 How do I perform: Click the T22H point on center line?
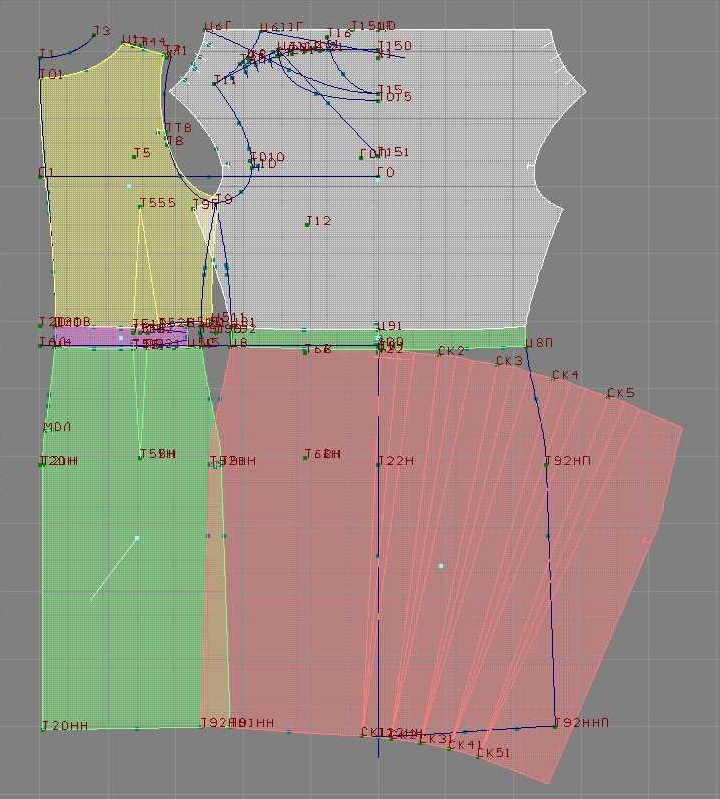coord(378,464)
